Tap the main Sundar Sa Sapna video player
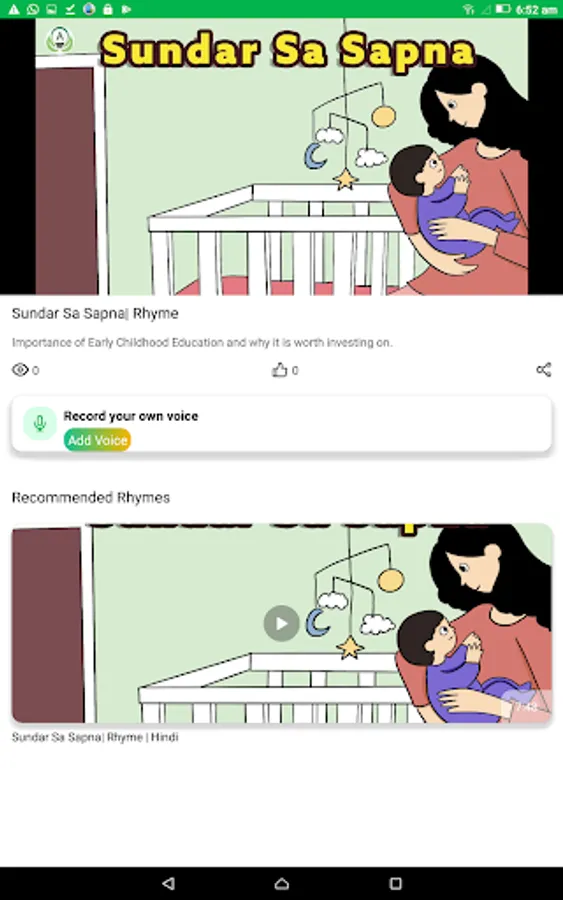Image resolution: width=563 pixels, height=900 pixels. click(281, 157)
